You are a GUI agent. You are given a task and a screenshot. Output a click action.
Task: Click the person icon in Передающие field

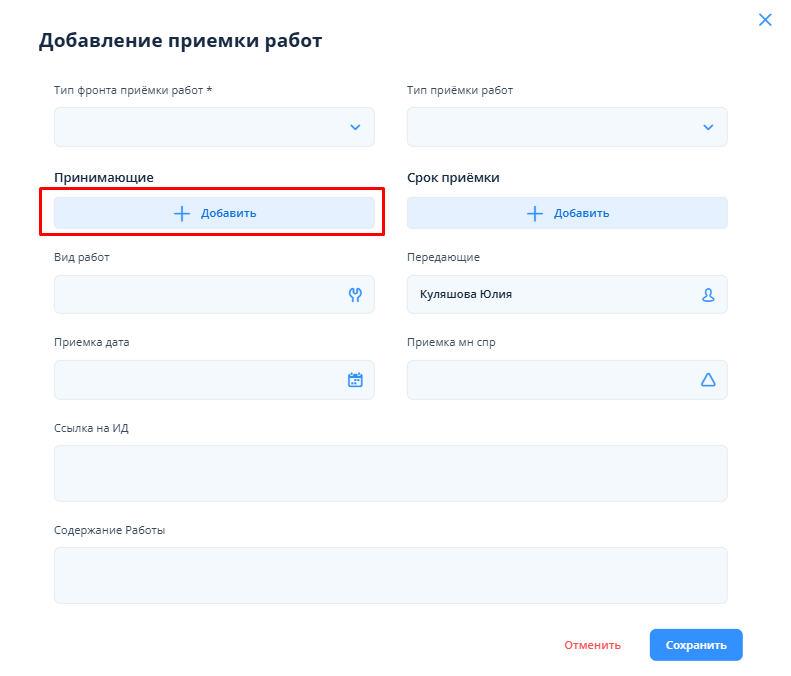pyautogui.click(x=708, y=295)
